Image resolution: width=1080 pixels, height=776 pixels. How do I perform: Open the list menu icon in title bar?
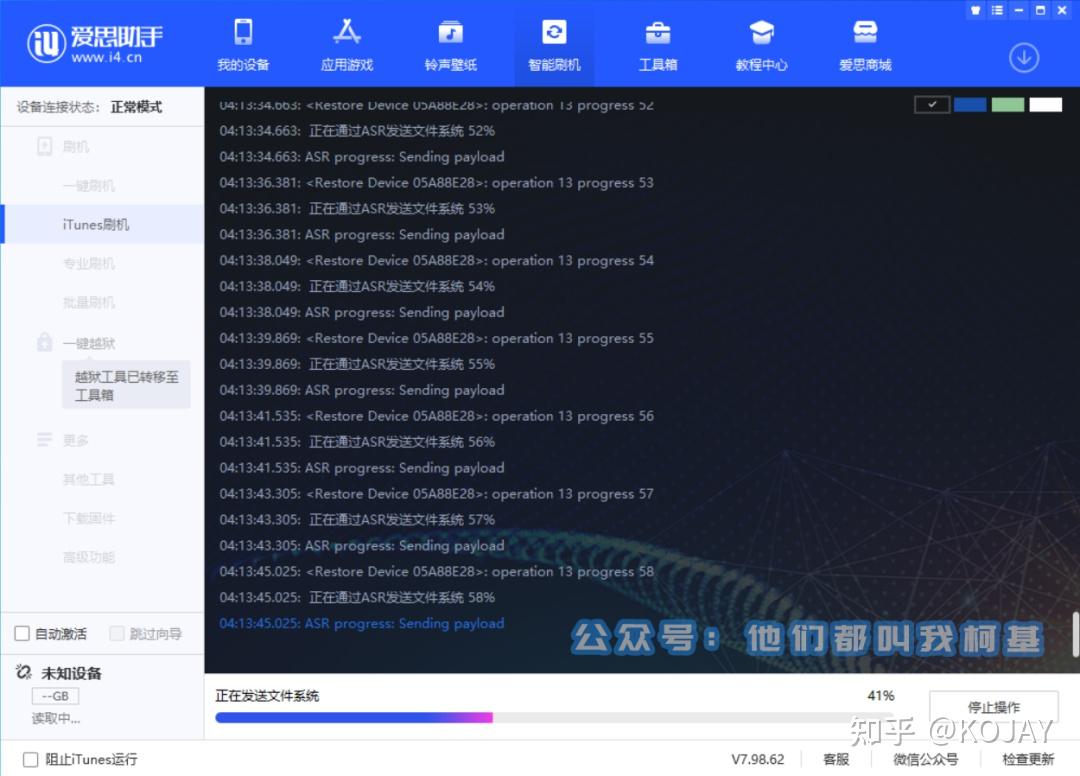click(997, 10)
